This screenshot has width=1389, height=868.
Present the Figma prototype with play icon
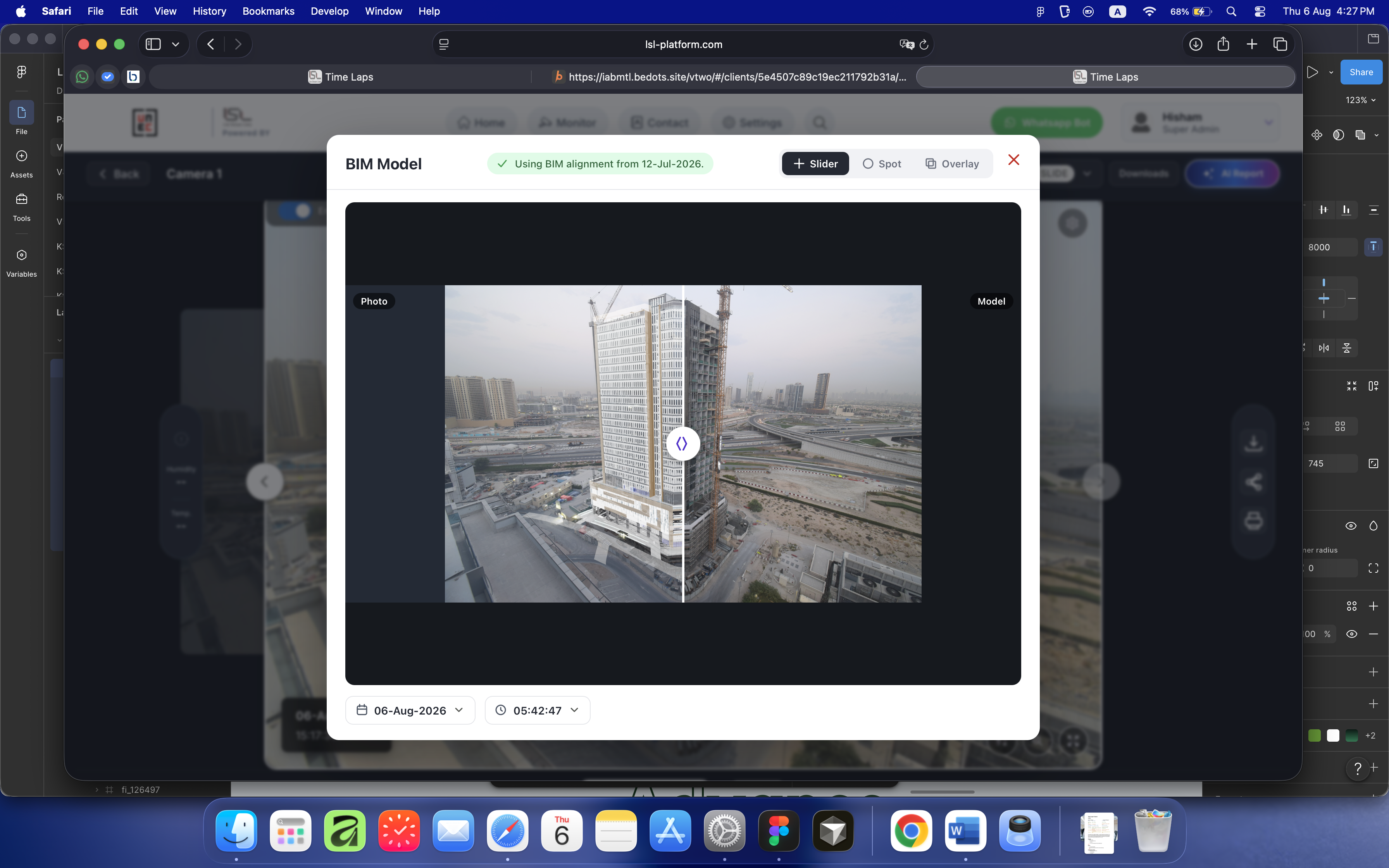[x=1312, y=72]
